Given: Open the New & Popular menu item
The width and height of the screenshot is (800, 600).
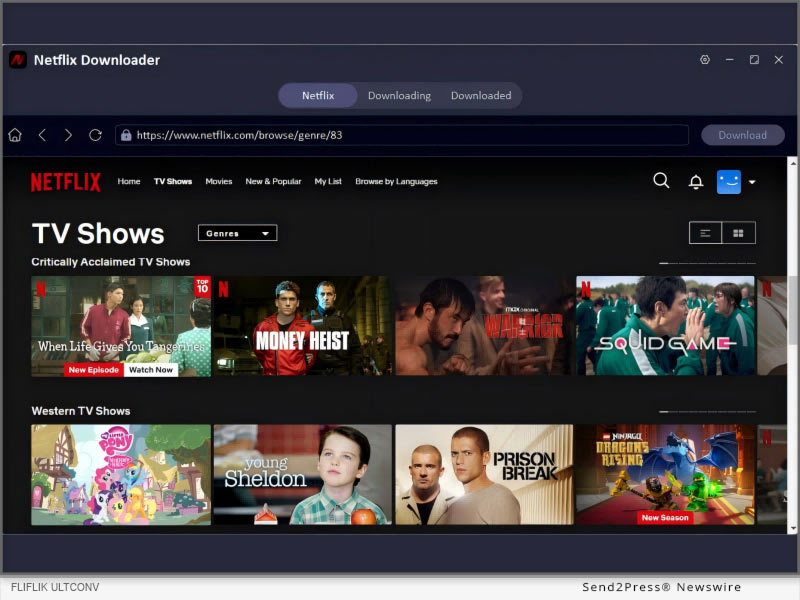Looking at the screenshot, I should [x=273, y=181].
